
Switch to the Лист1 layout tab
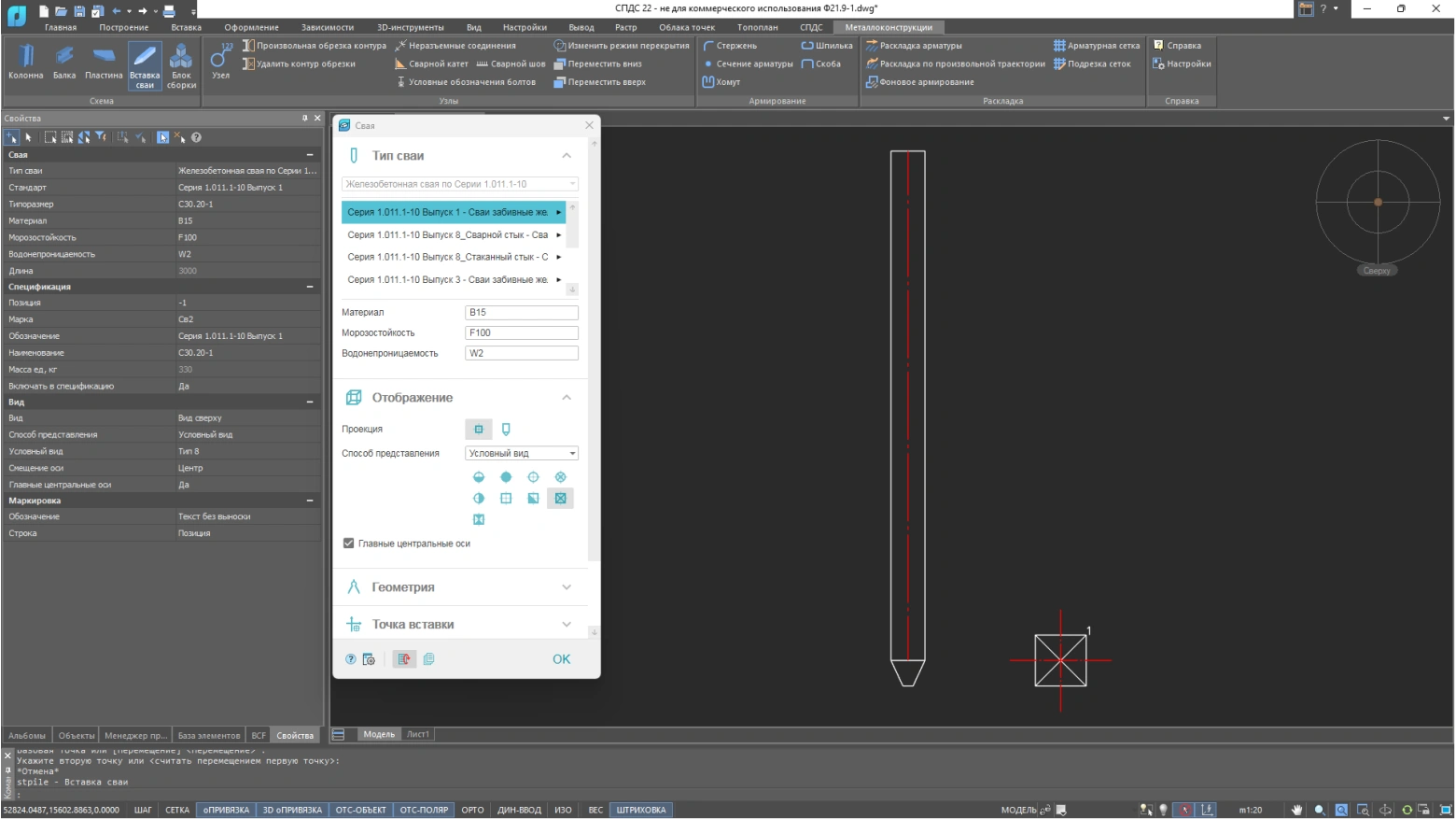pyautogui.click(x=418, y=734)
